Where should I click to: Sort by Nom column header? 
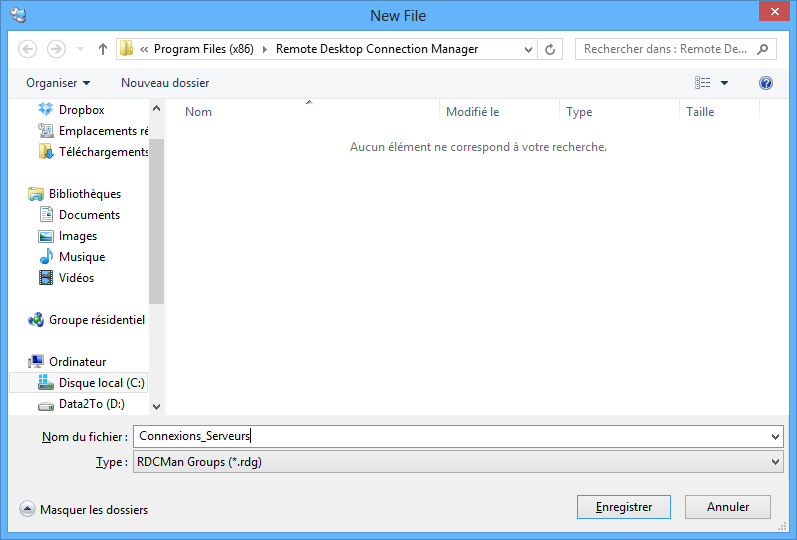tap(198, 112)
